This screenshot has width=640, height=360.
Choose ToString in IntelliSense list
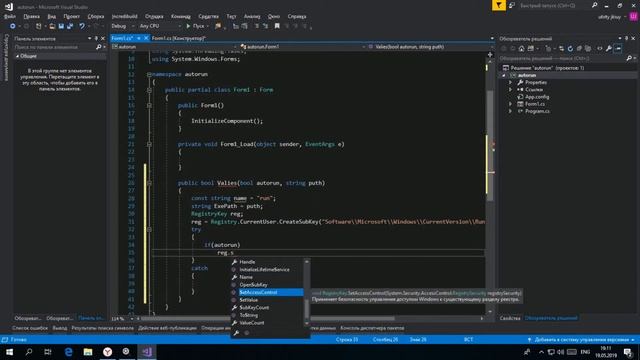click(x=267, y=315)
